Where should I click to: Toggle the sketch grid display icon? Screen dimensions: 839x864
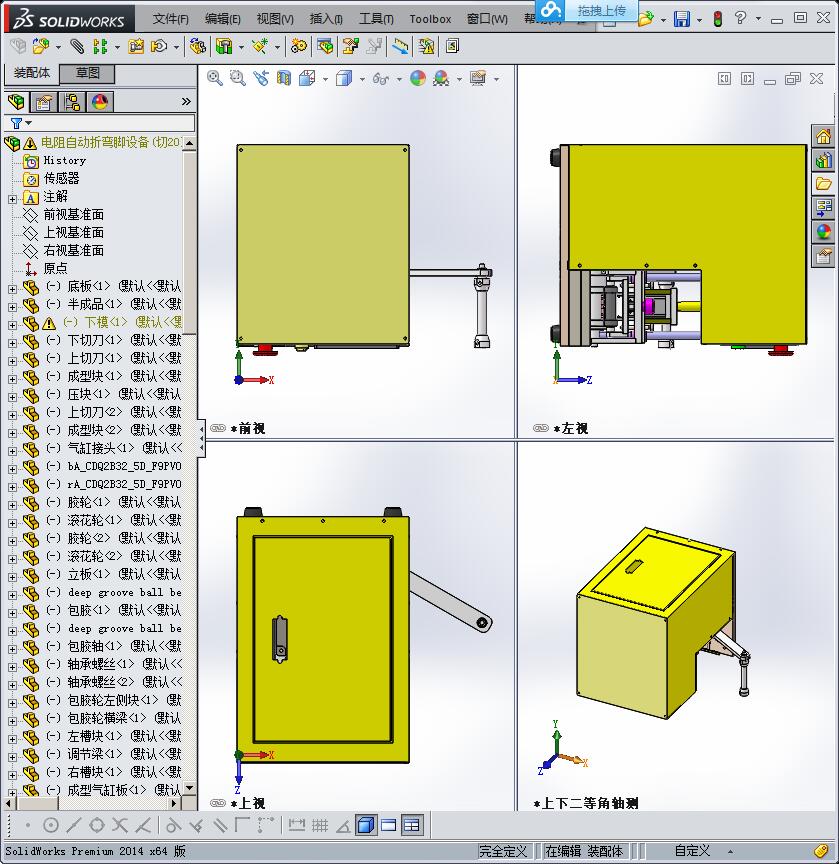pyautogui.click(x=320, y=825)
